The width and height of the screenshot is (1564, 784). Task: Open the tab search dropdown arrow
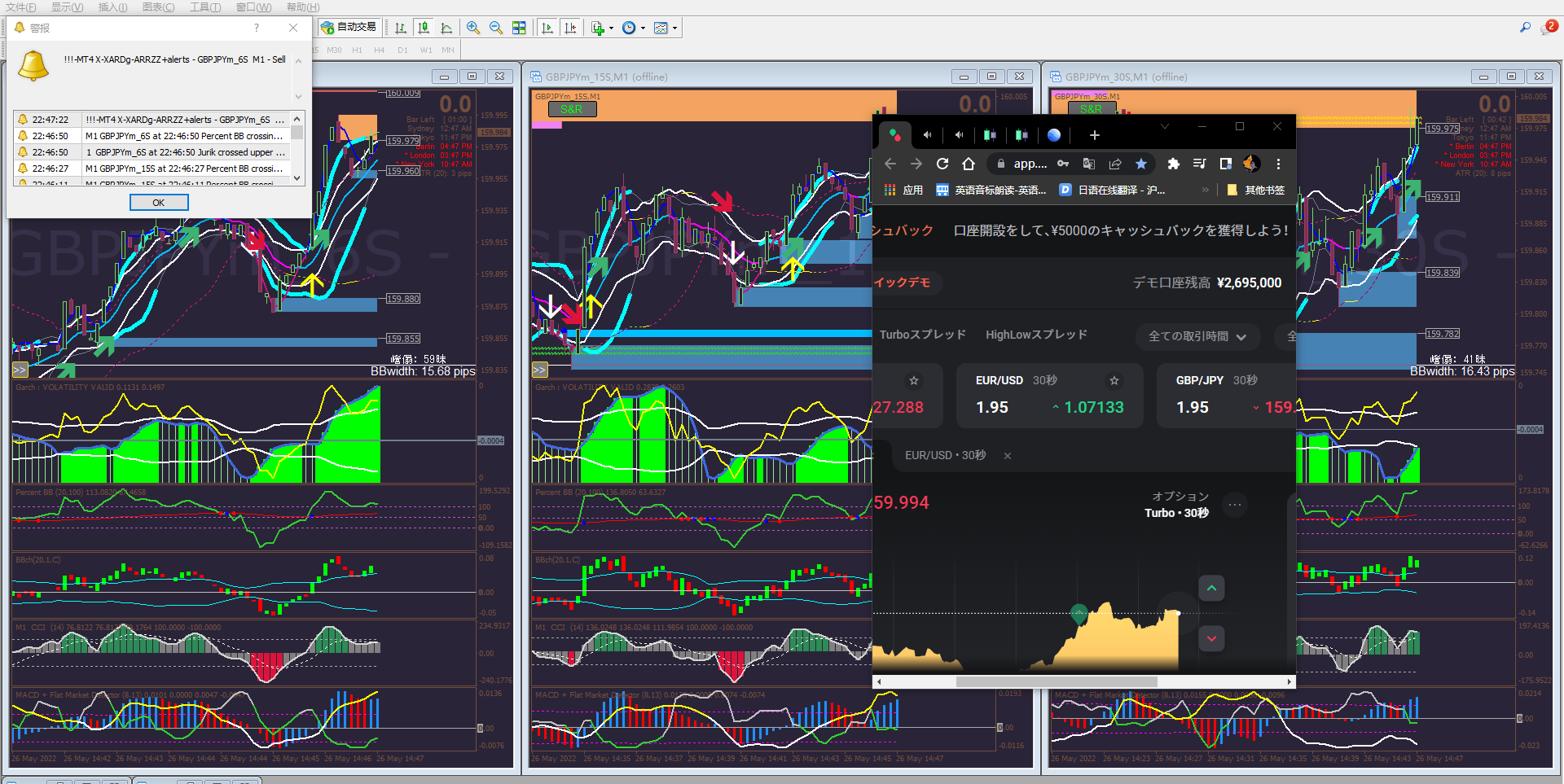pyautogui.click(x=1165, y=127)
